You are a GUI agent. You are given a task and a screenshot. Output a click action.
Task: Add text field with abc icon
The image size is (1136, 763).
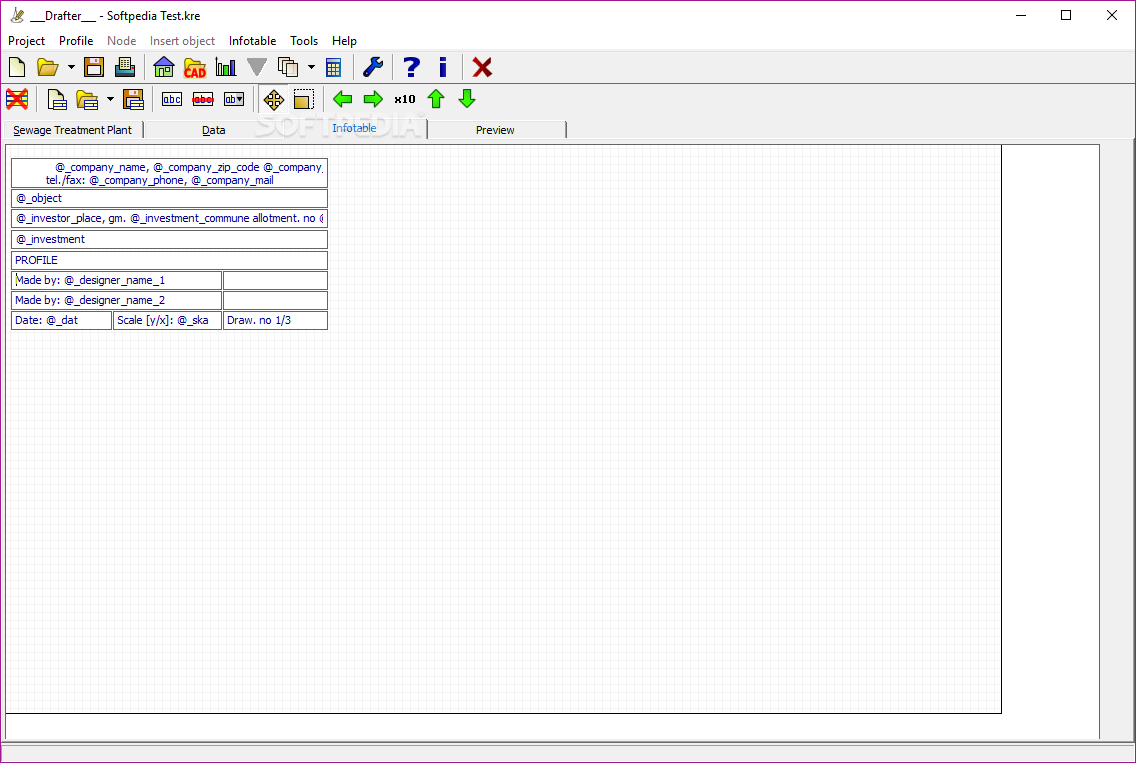pyautogui.click(x=172, y=99)
